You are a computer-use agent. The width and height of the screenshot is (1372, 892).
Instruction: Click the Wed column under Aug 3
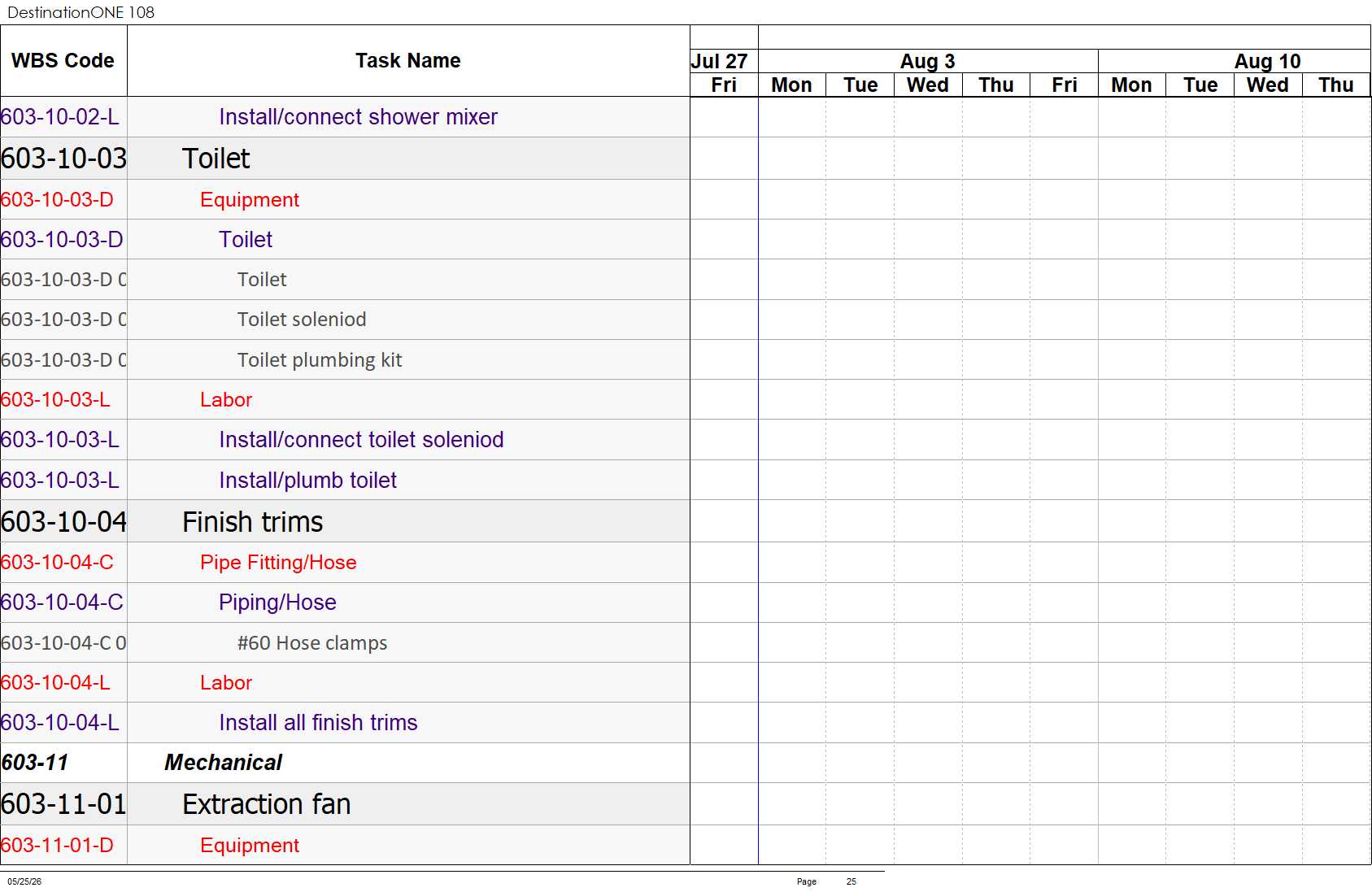coord(928,85)
